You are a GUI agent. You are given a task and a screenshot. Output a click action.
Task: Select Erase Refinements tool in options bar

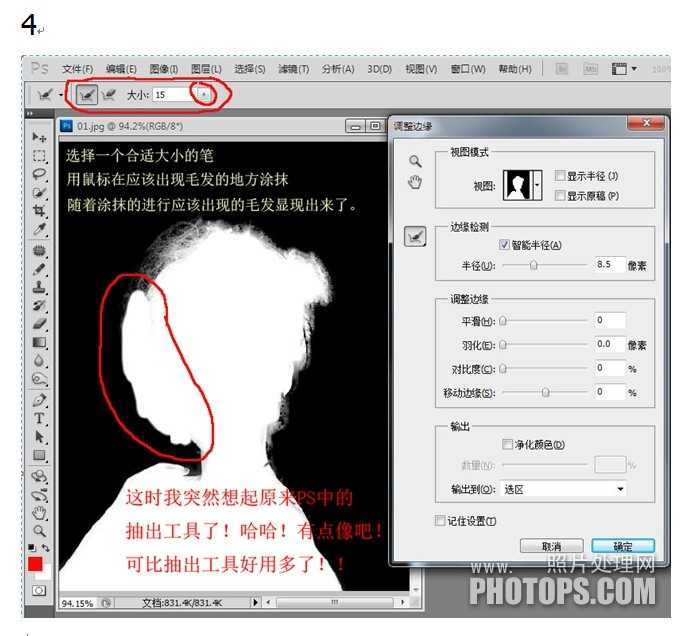point(108,94)
